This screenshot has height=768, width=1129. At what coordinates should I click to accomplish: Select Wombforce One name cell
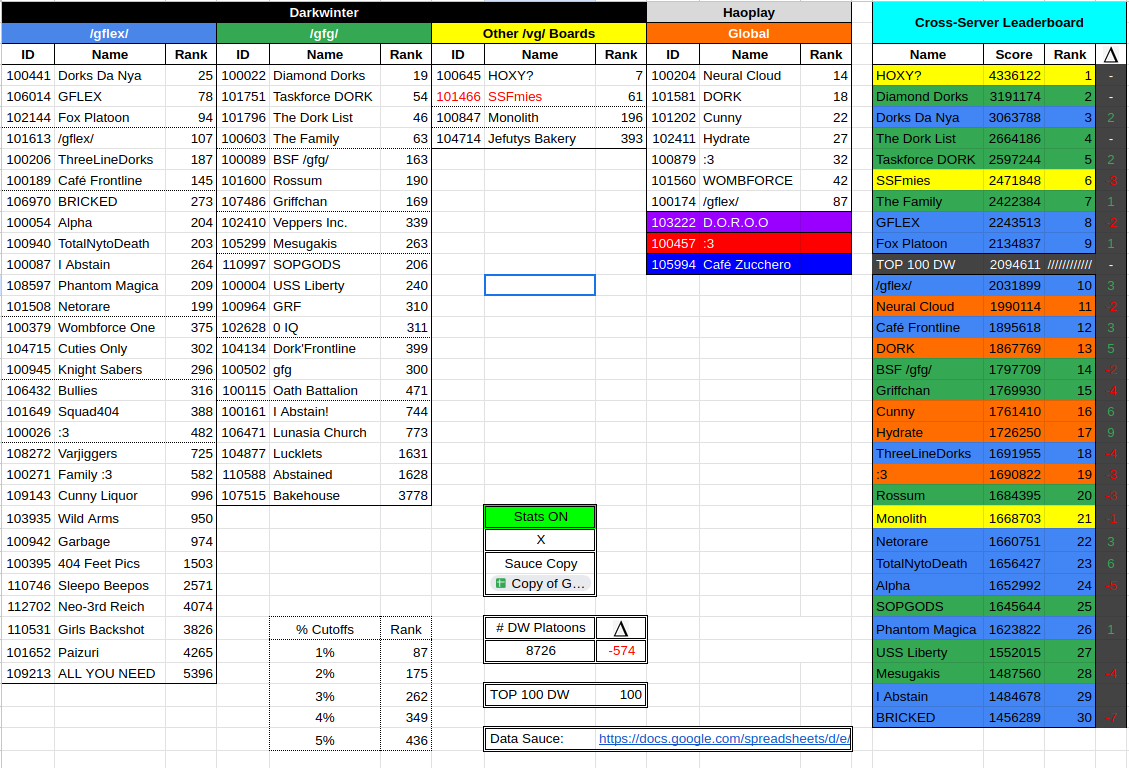click(x=110, y=327)
